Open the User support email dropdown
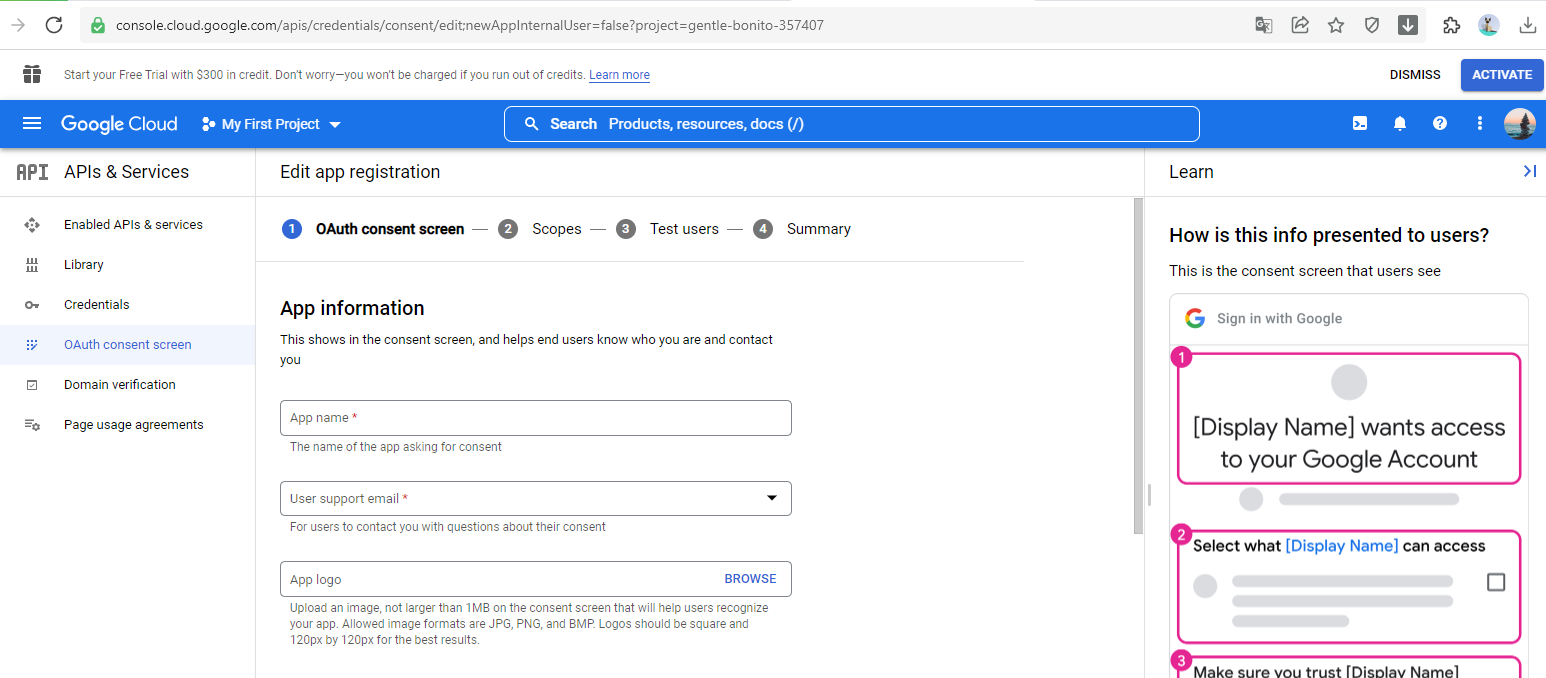Image resolution: width=1546 pixels, height=678 pixels. [x=535, y=498]
